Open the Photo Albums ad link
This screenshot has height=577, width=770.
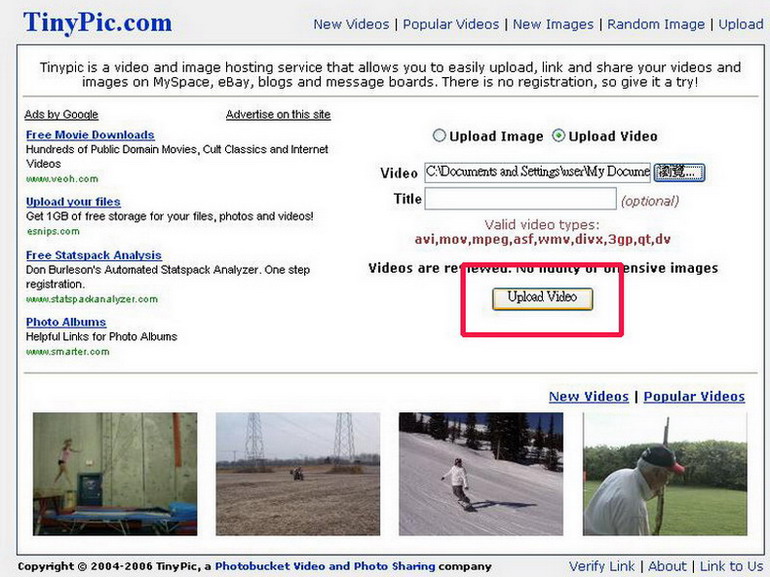tap(66, 322)
